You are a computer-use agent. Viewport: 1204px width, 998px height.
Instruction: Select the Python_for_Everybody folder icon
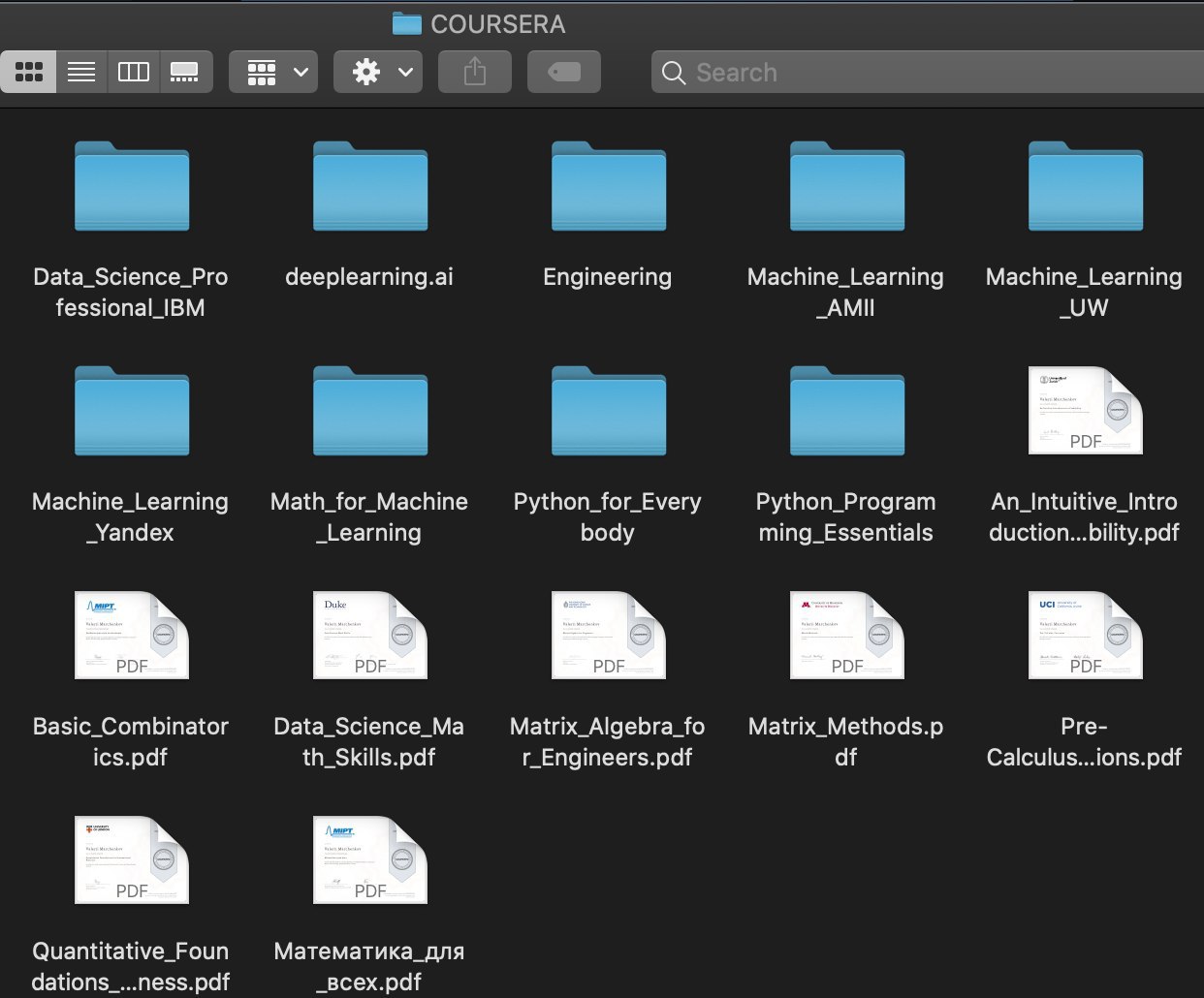point(609,411)
